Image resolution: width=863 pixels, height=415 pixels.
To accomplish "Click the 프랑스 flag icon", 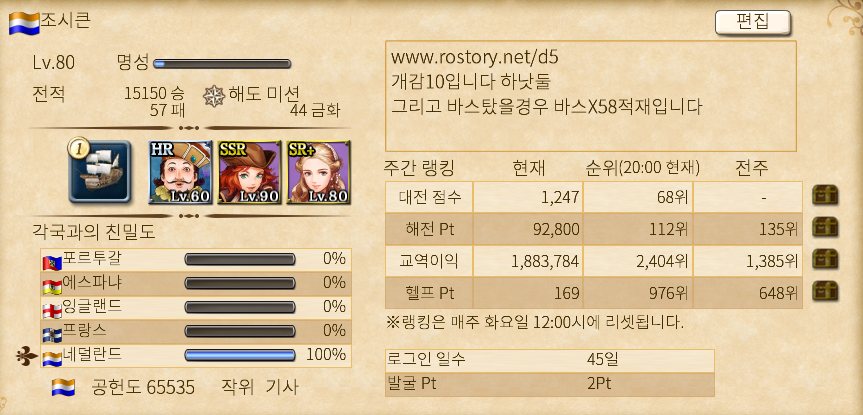I will 52,335.
